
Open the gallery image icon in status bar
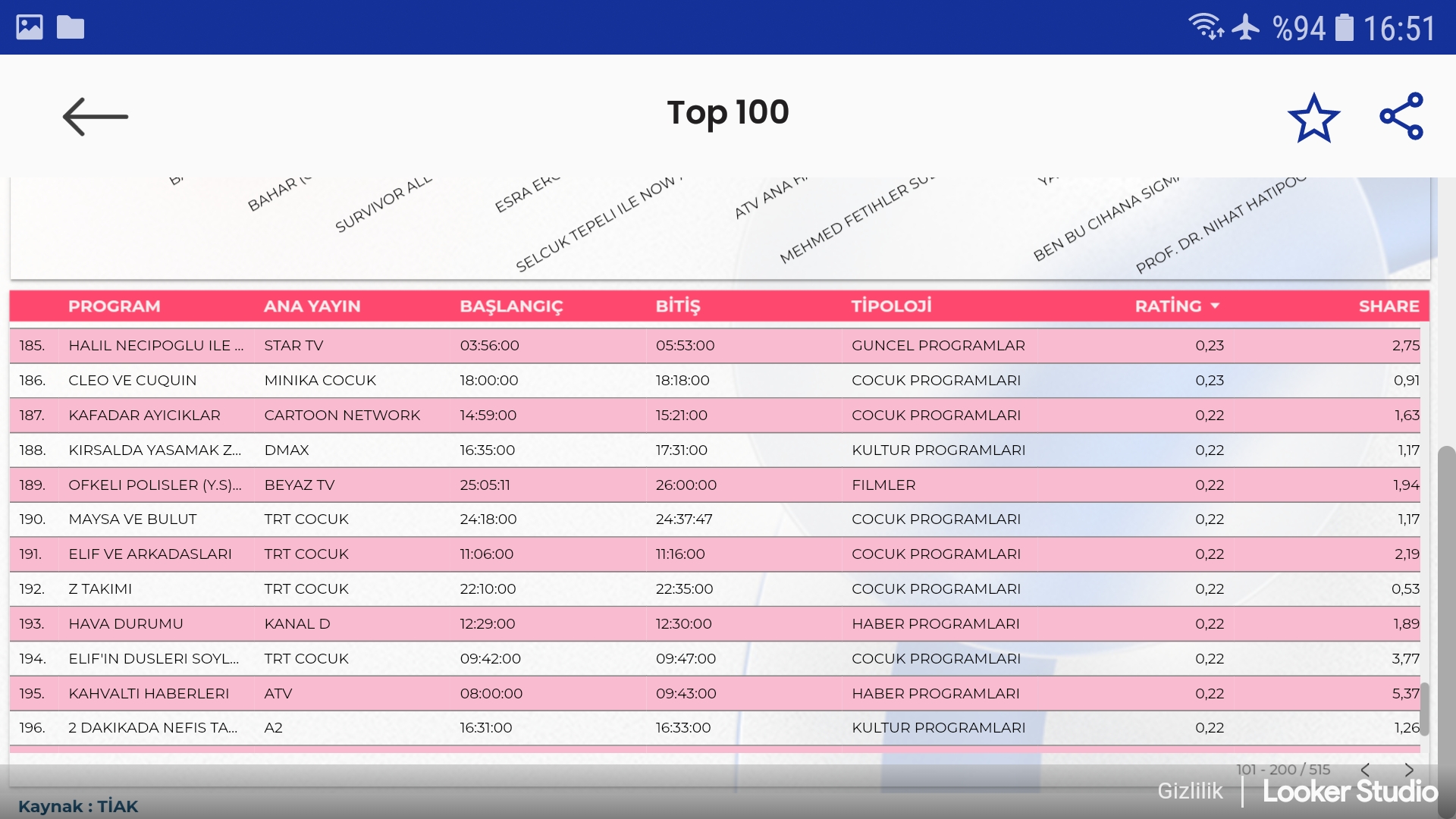(30, 27)
